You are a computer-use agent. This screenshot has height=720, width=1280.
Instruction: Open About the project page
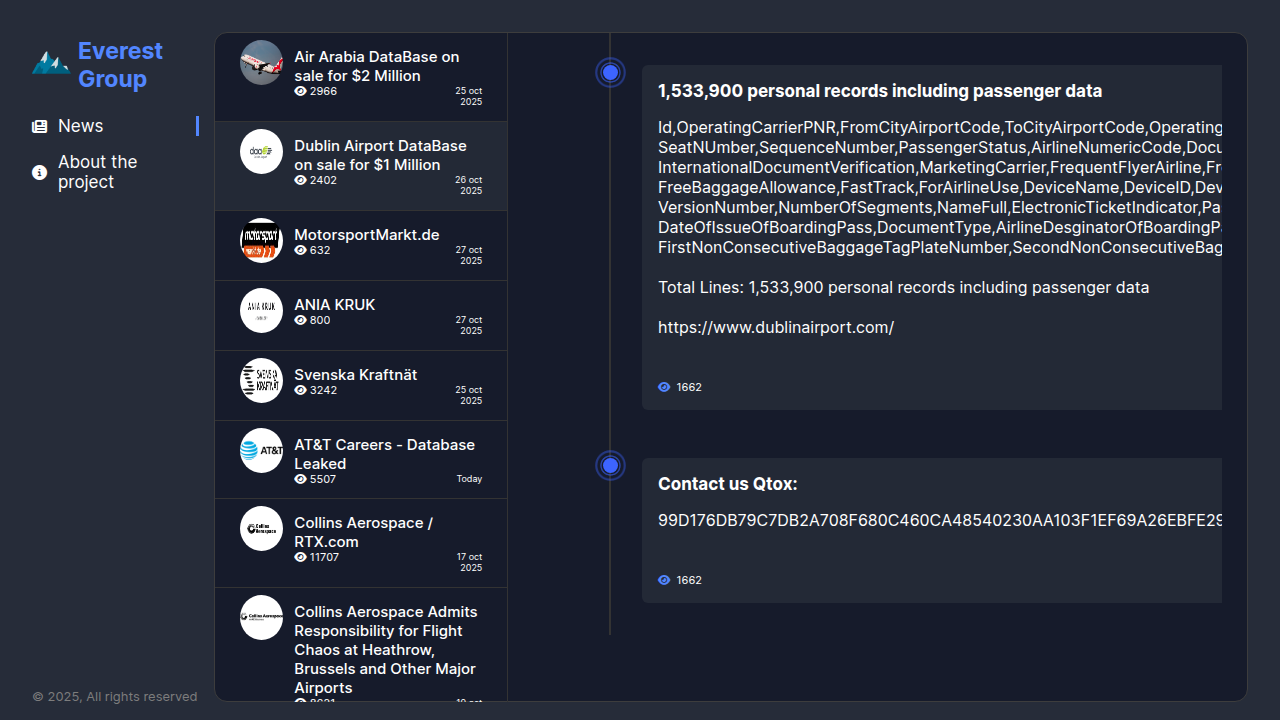[x=97, y=172]
